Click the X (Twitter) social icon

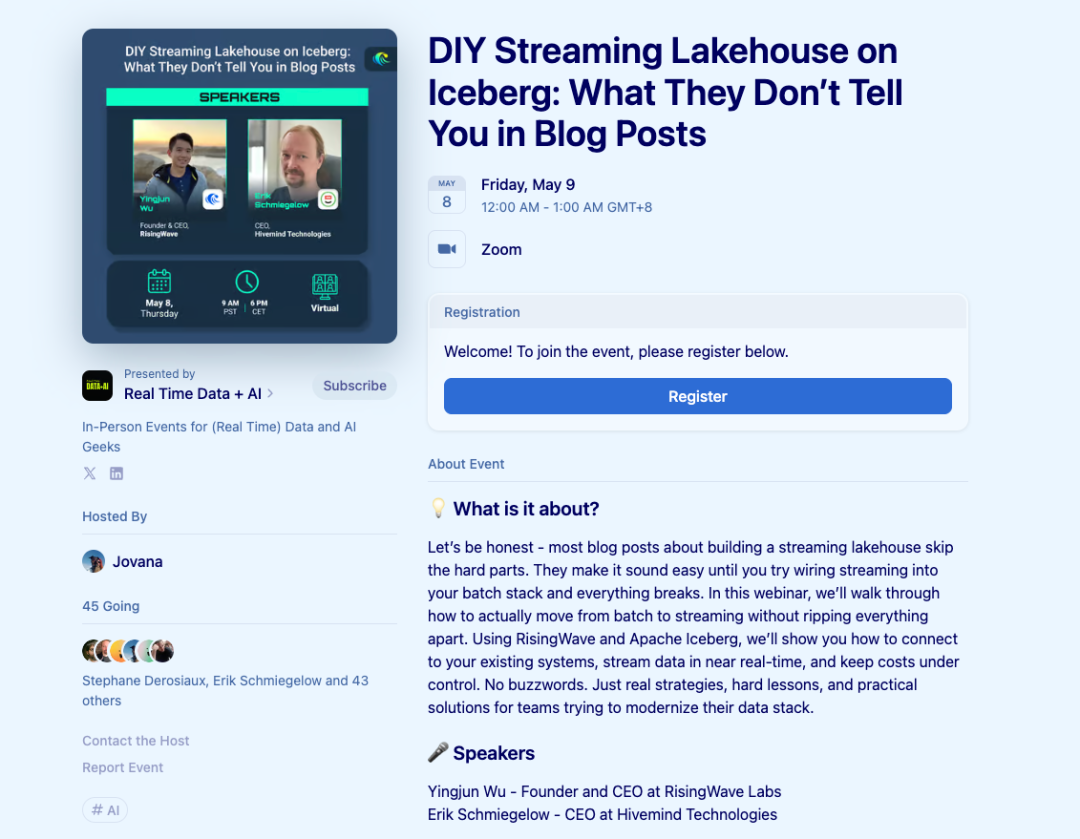click(x=90, y=473)
